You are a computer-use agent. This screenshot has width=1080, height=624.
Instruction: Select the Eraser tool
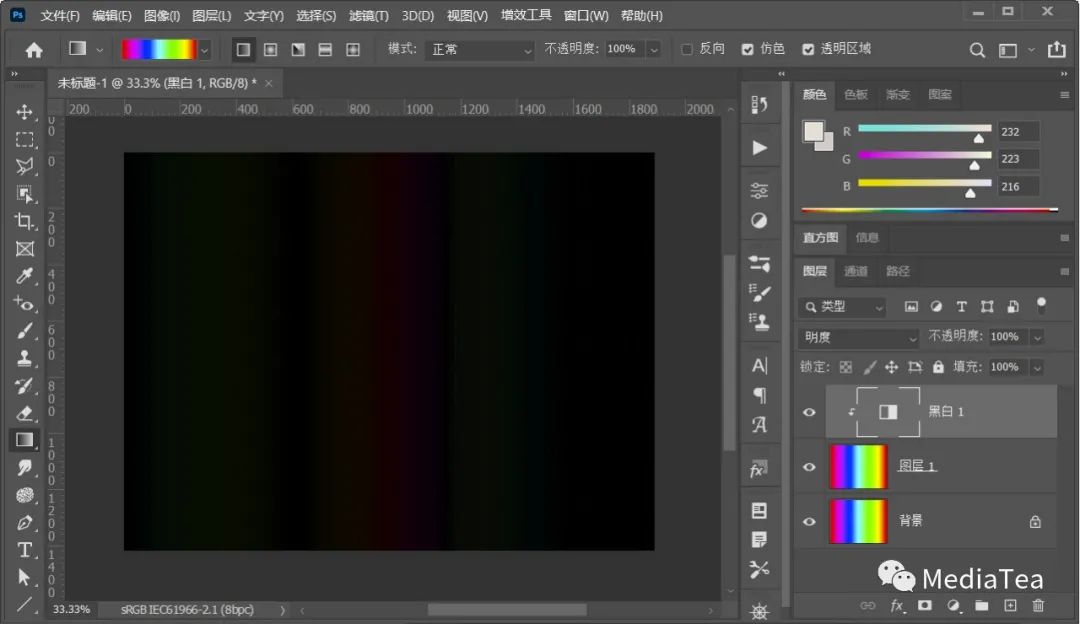tap(25, 413)
